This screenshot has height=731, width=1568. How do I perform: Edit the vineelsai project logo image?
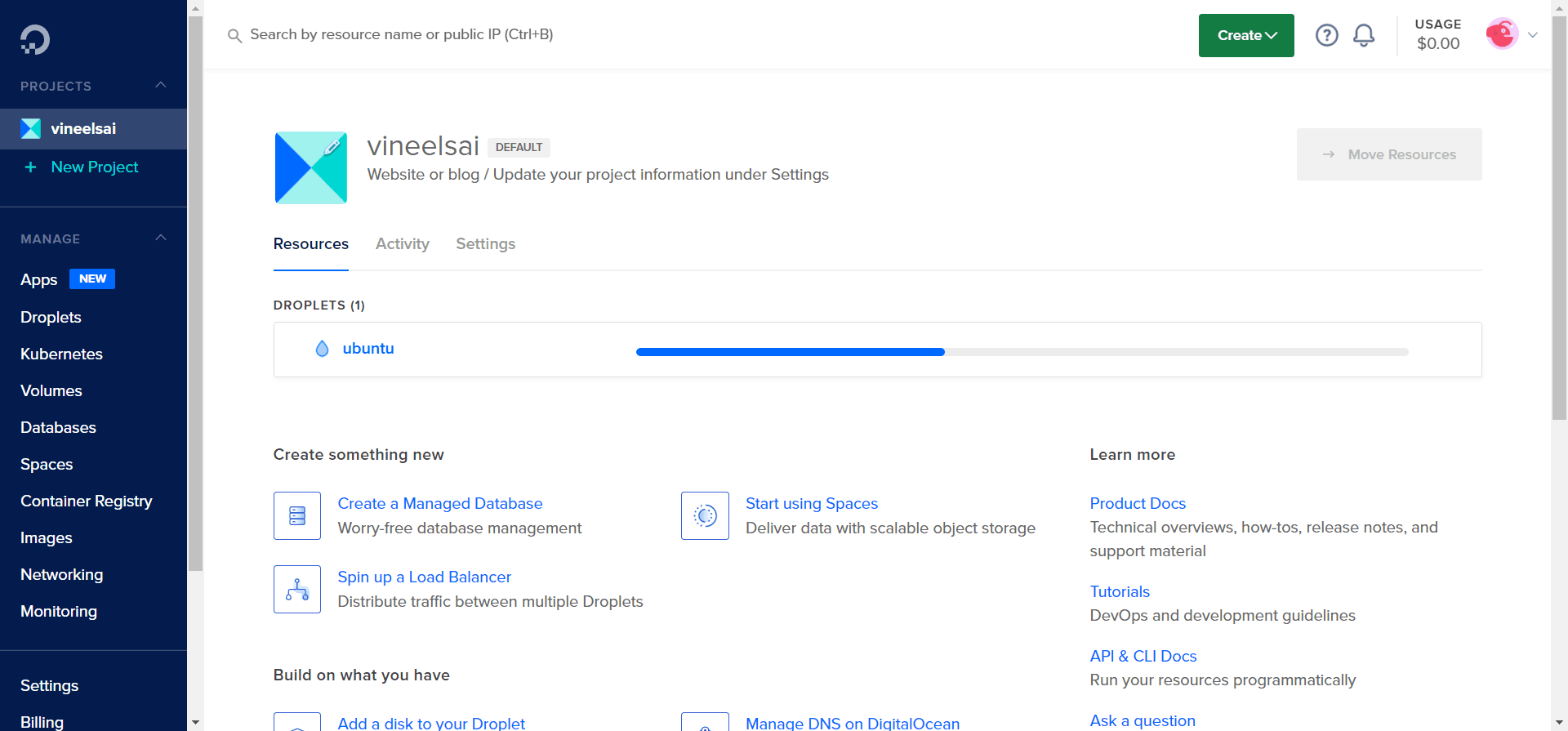311,167
